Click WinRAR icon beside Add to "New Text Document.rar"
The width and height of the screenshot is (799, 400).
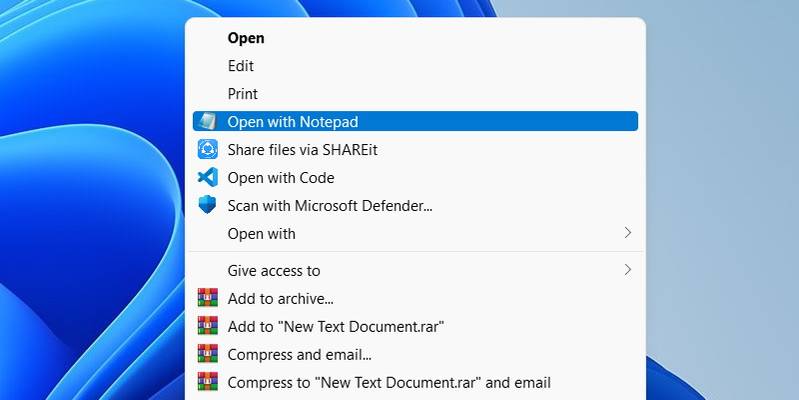(x=207, y=326)
